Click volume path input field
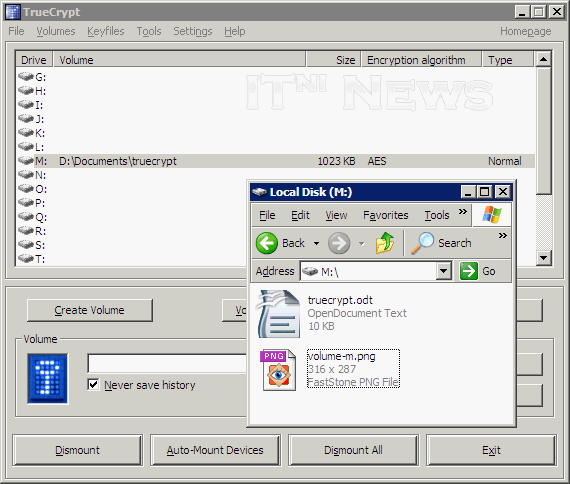The width and height of the screenshot is (570, 484). pyautogui.click(x=167, y=363)
